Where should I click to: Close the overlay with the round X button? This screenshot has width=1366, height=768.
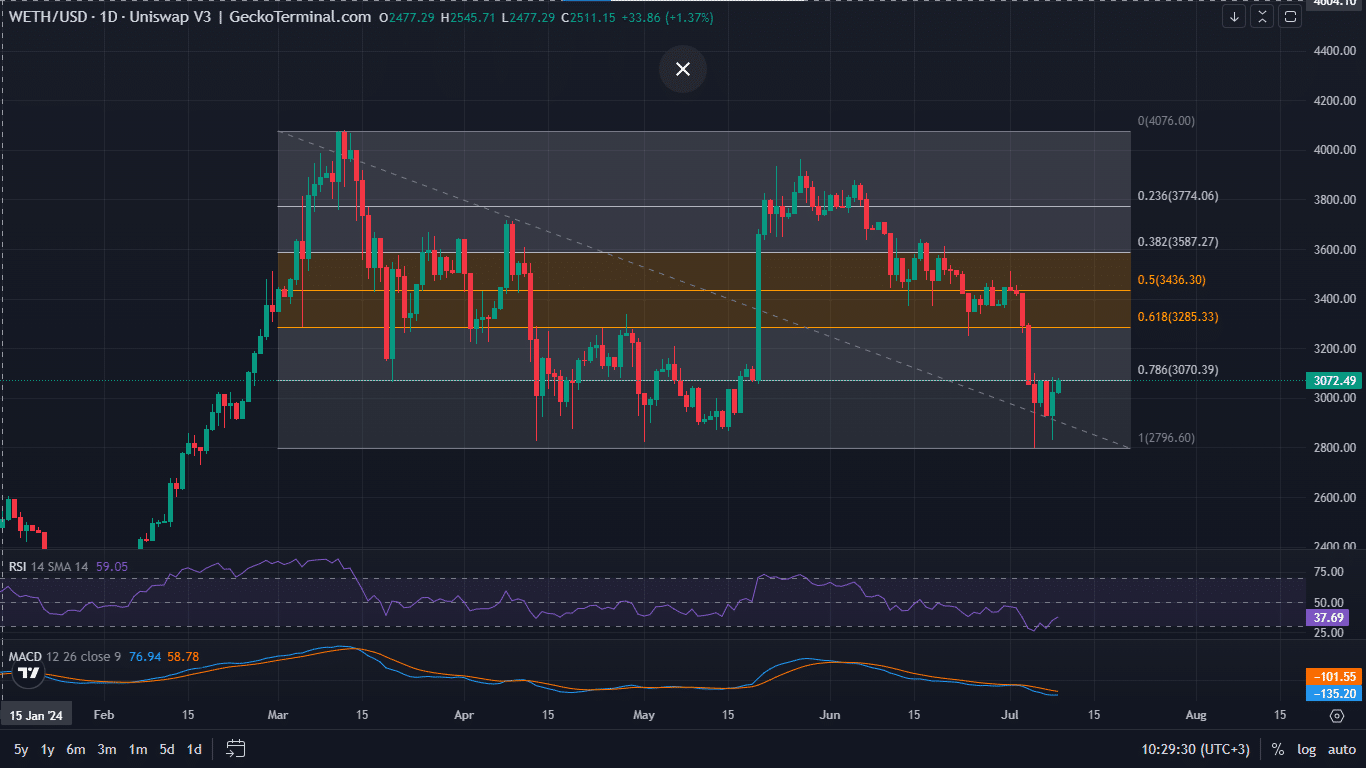coord(683,69)
